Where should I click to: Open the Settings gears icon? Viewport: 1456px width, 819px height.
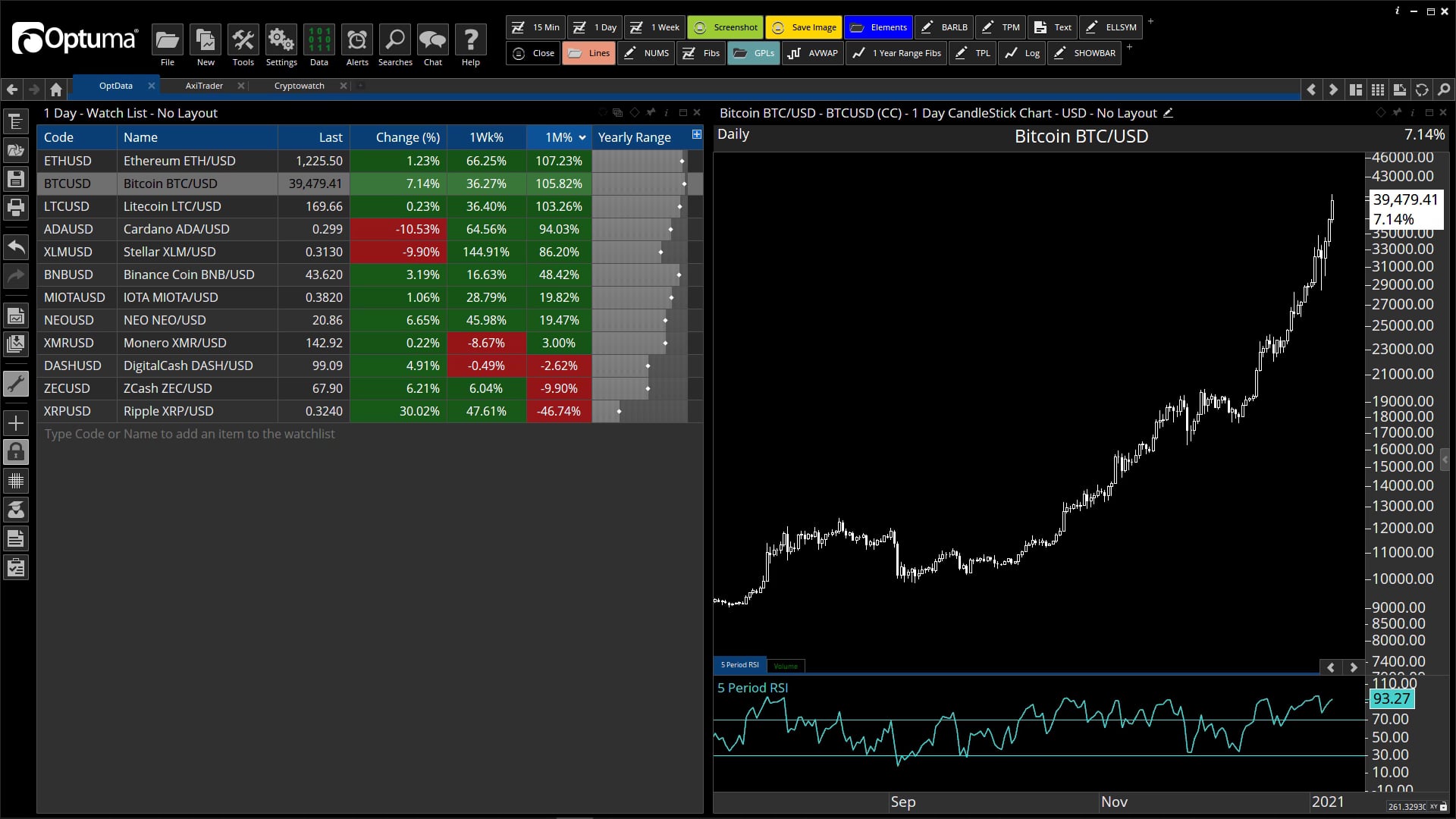point(281,40)
